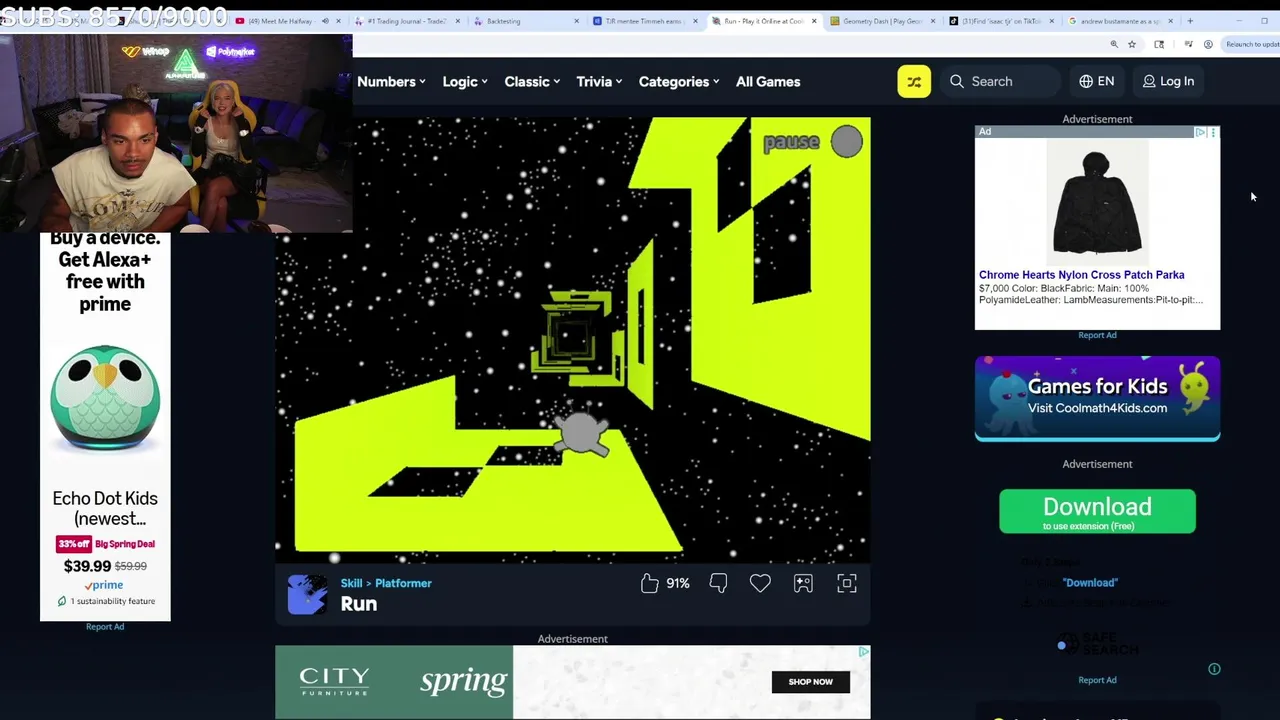The image size is (1280, 720).
Task: Enter fullscreen mode for the game
Action: click(x=847, y=583)
